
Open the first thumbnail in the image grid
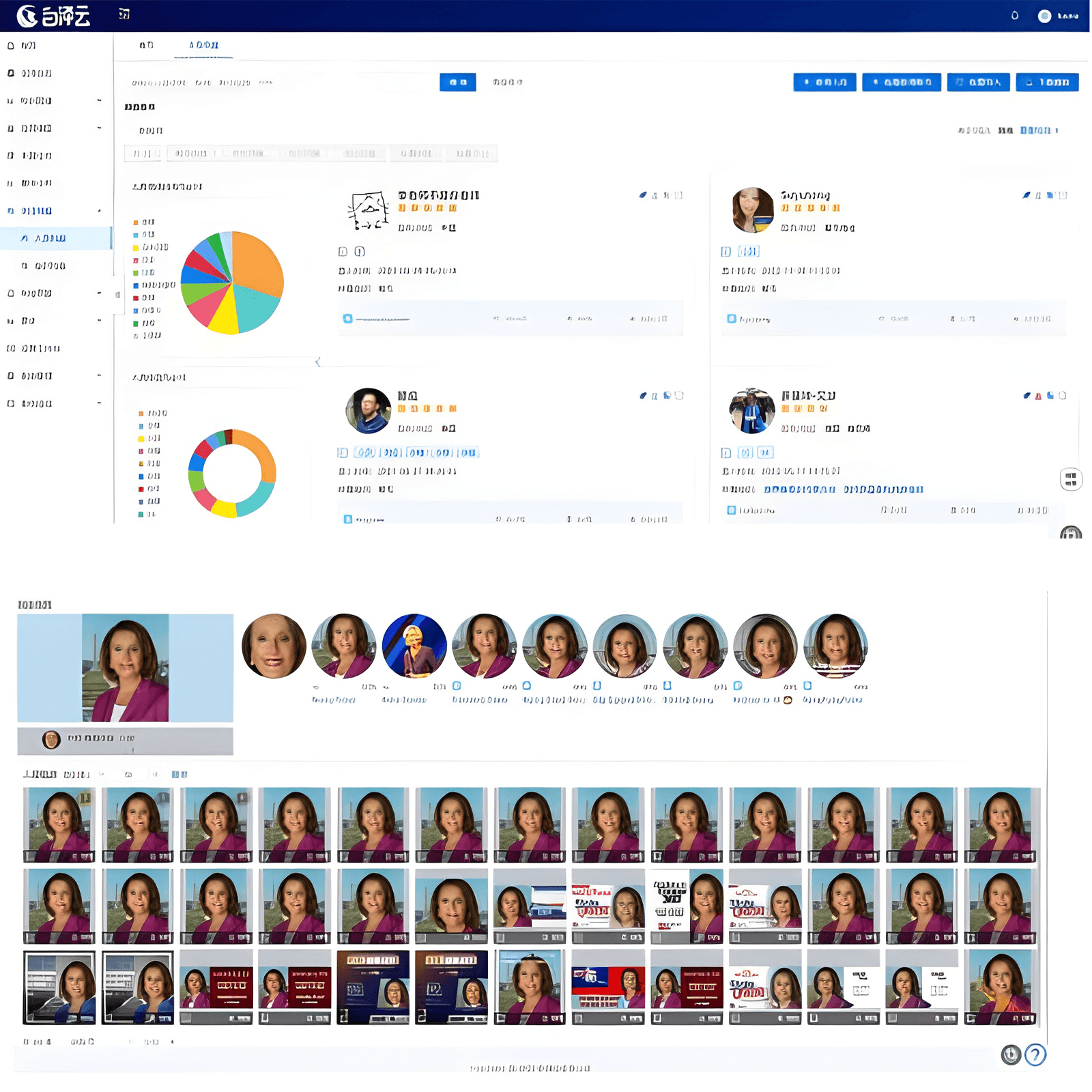pos(59,824)
